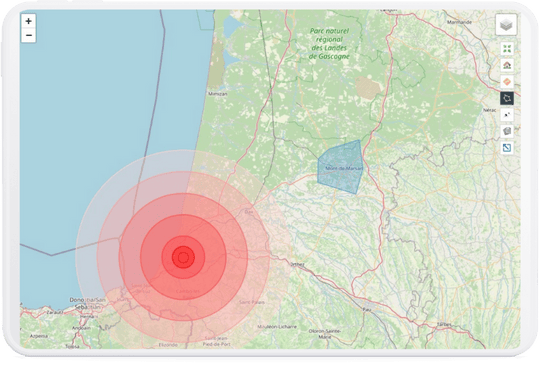Click the Donostia/San Sebastián city label
Image resolution: width=540 pixels, height=366 pixels.
click(87, 303)
